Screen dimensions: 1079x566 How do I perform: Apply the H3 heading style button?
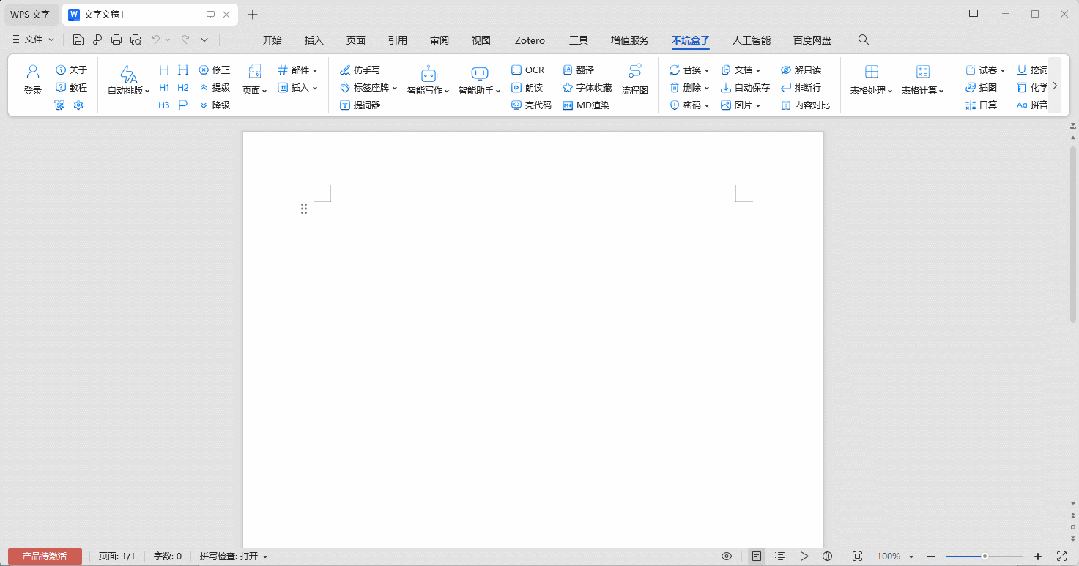(164, 105)
